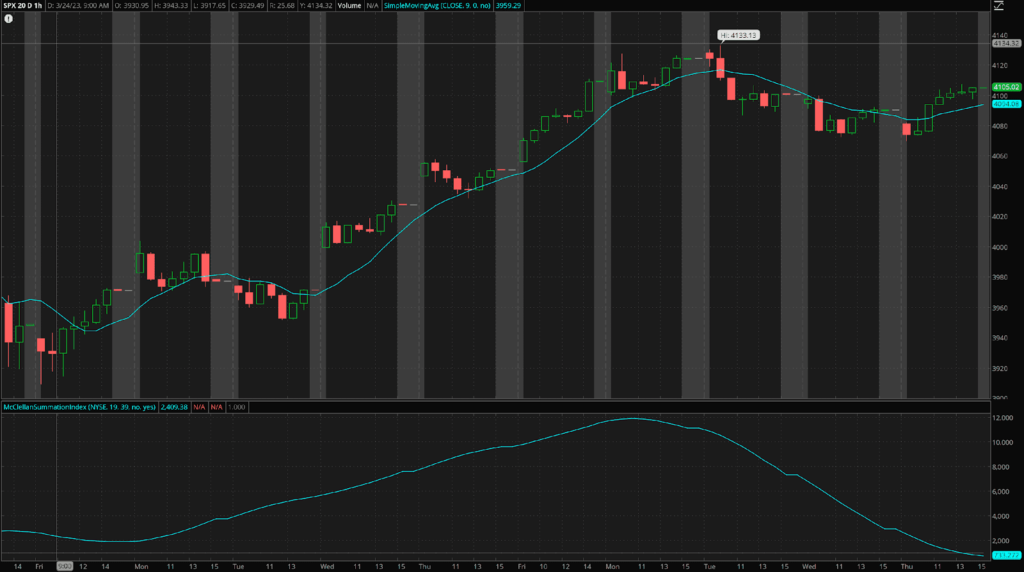Screen dimensions: 1024x572
Task: Click the 10 label on the time axis
Action: click(x=543, y=566)
